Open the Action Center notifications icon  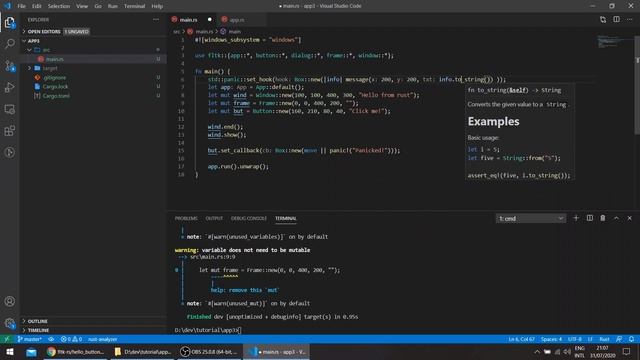pyautogui.click(x=627, y=352)
